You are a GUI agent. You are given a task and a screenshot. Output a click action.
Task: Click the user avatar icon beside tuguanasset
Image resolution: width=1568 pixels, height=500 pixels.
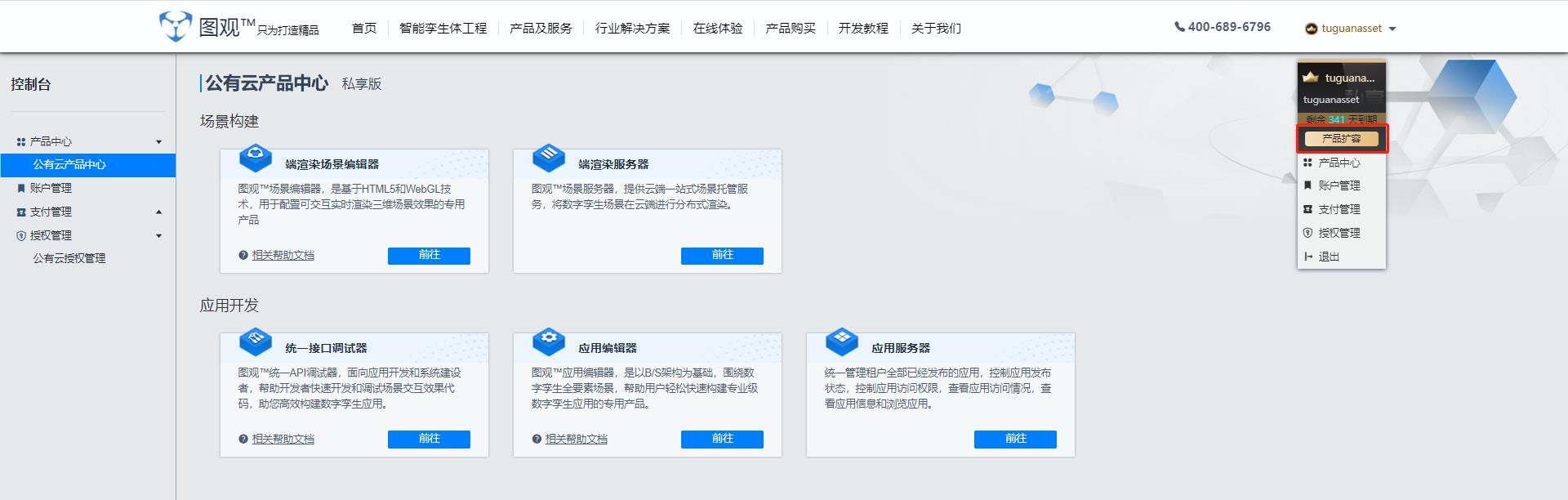tap(1312, 29)
